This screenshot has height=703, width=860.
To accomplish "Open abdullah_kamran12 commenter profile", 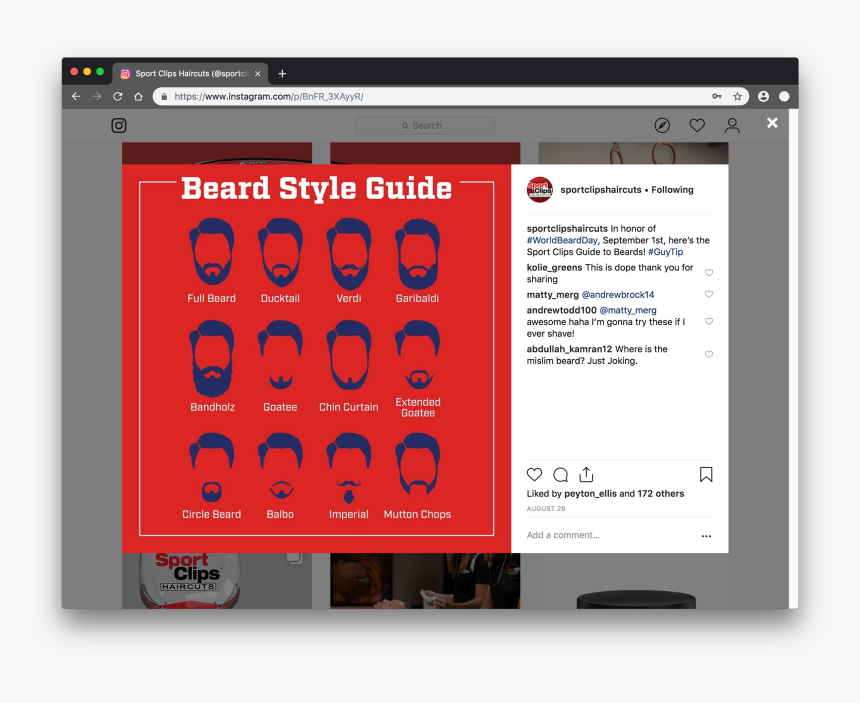I will 569,349.
